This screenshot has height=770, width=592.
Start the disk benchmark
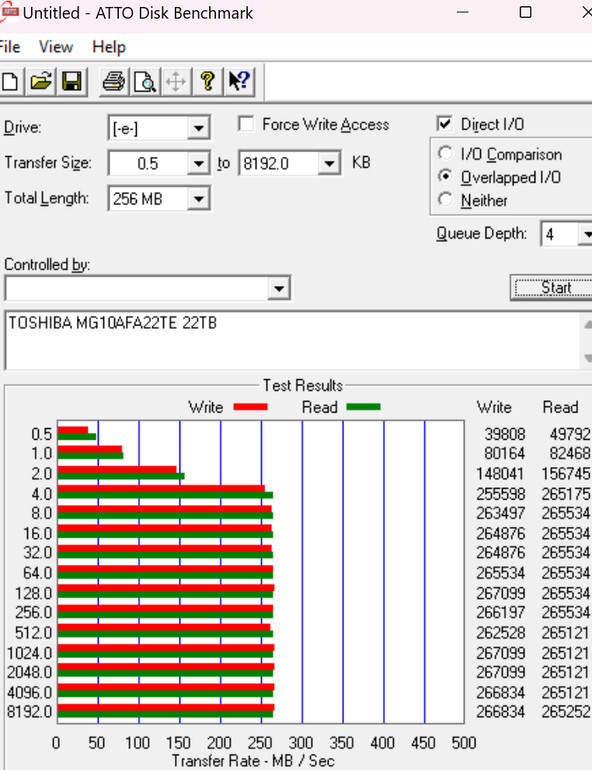pyautogui.click(x=552, y=288)
